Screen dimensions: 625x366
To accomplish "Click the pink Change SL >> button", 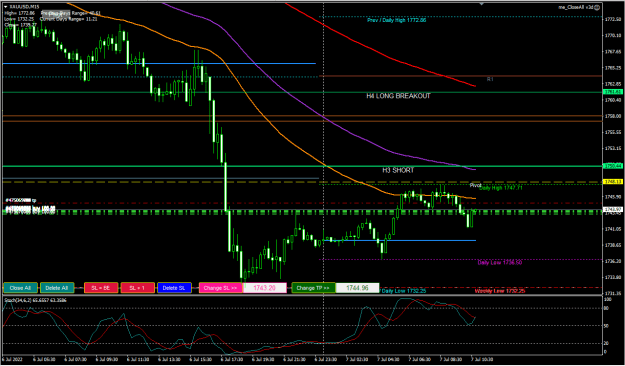I will coord(220,288).
